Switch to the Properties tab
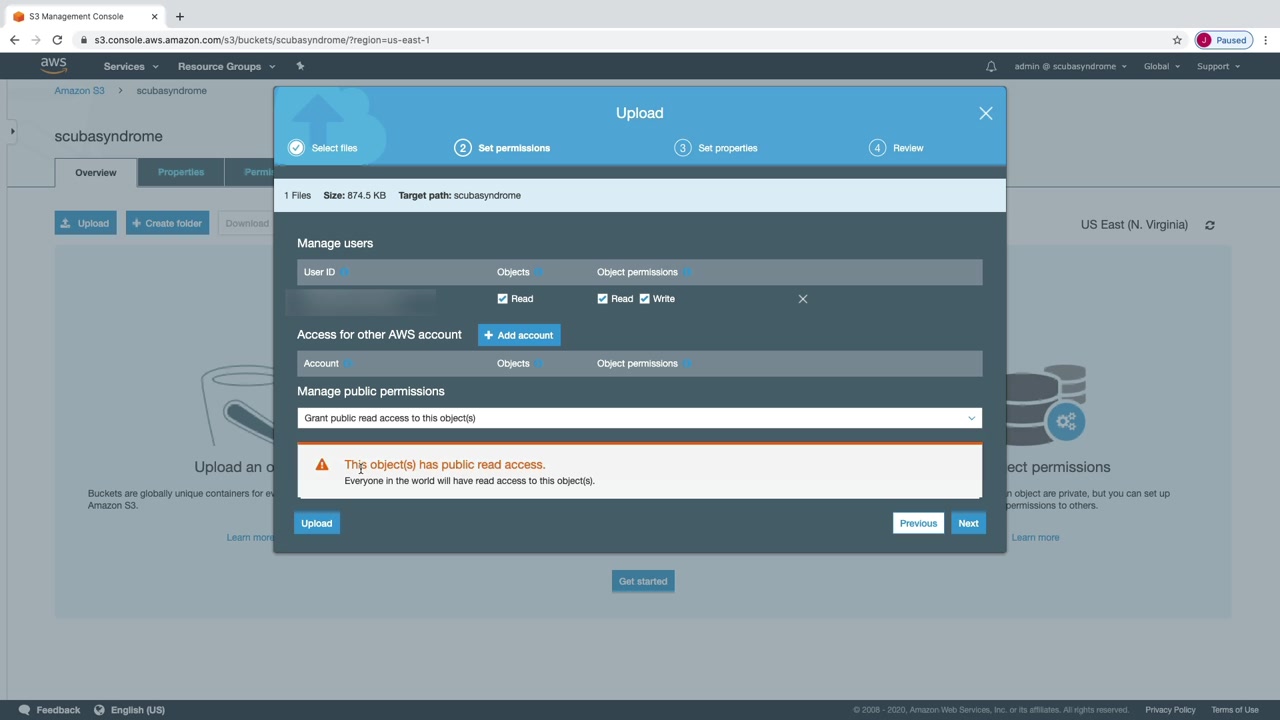Image resolution: width=1280 pixels, height=720 pixels. click(x=181, y=172)
